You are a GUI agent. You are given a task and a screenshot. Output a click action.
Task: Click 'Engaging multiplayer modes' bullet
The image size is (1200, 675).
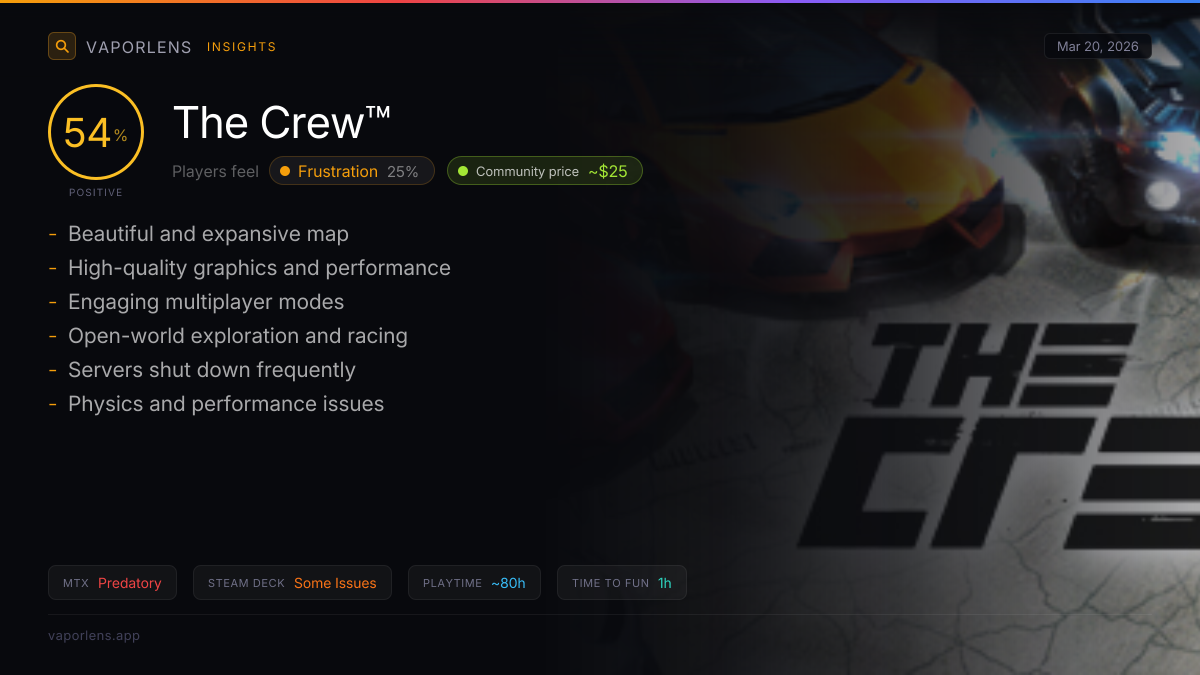point(205,302)
